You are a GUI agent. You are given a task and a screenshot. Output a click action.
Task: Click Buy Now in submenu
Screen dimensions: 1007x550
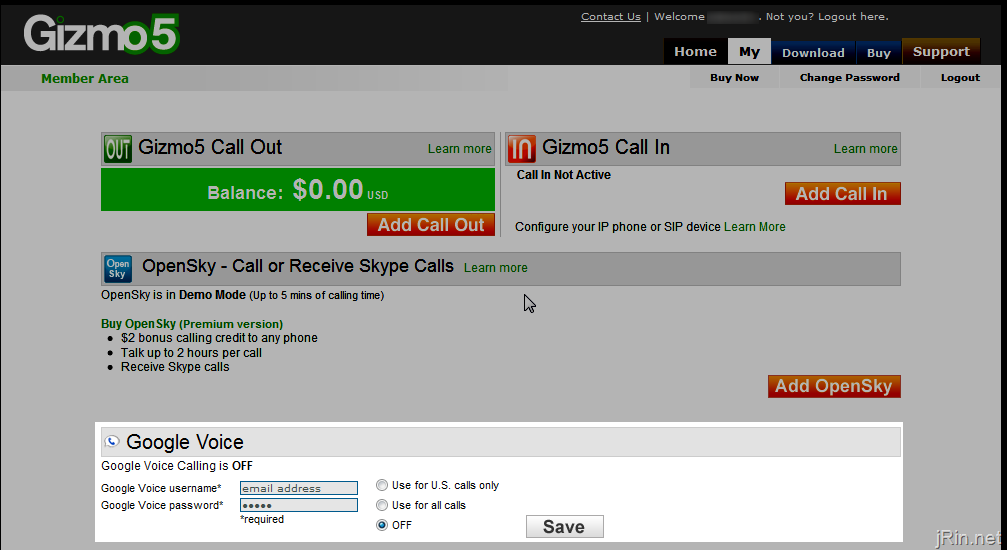[x=734, y=78]
